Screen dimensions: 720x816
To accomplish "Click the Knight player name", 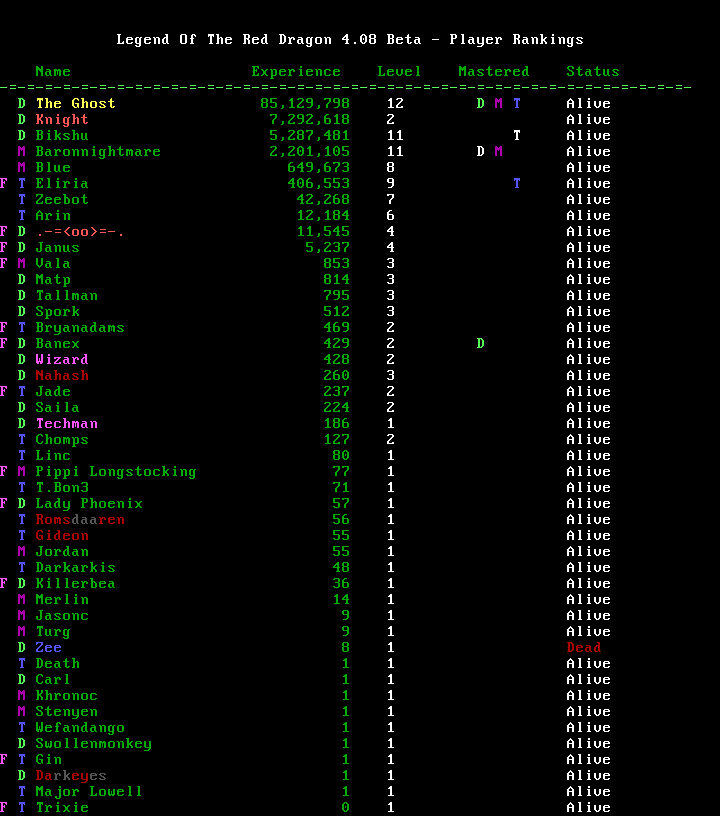I will pyautogui.click(x=62, y=120).
